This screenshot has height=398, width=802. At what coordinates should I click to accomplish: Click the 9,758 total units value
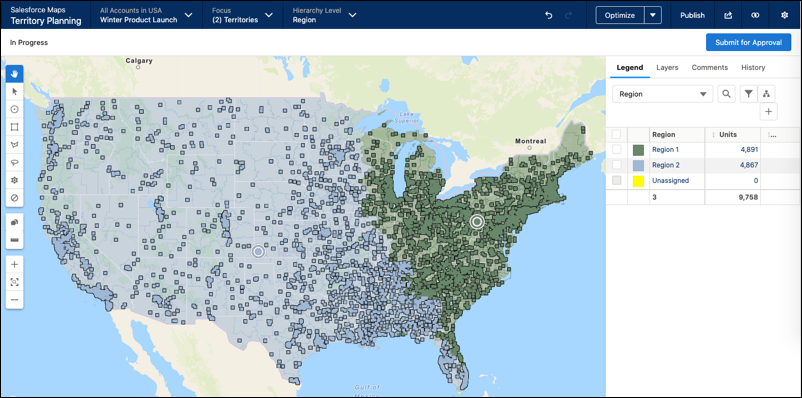coord(748,197)
